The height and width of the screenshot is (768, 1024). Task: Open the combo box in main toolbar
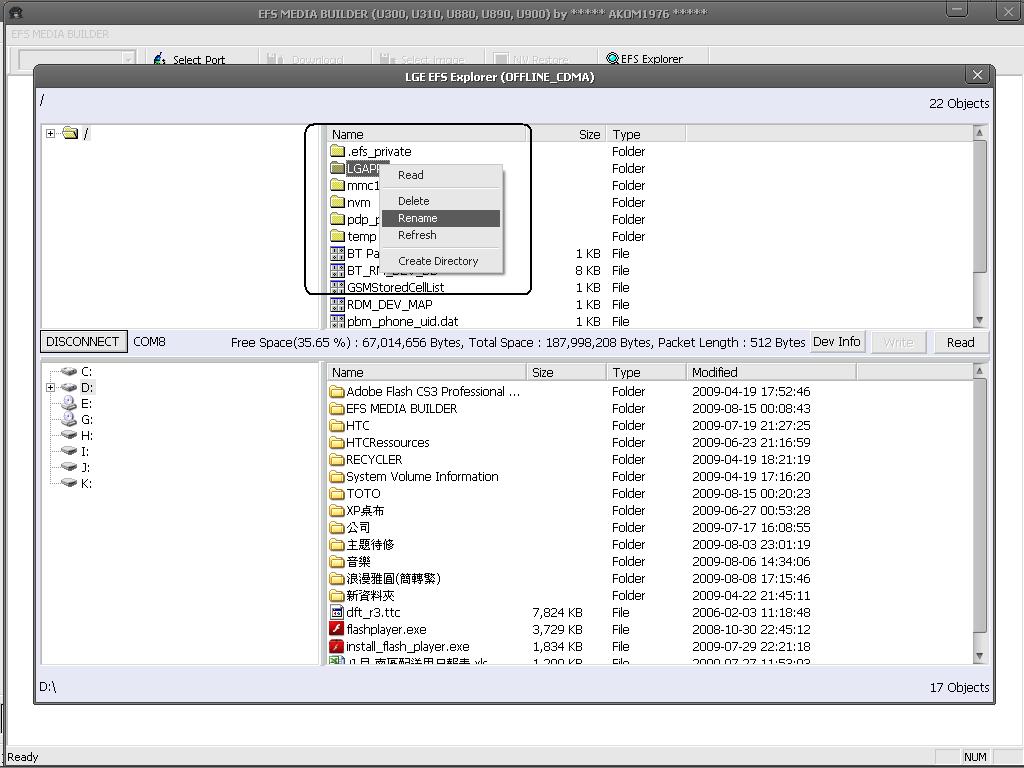coord(77,59)
